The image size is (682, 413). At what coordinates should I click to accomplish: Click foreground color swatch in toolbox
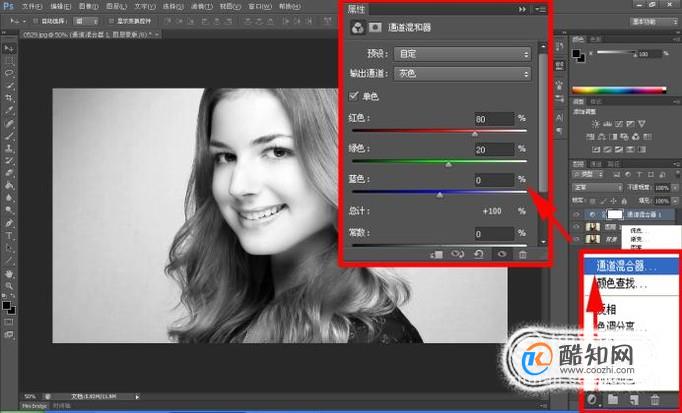coord(7,306)
